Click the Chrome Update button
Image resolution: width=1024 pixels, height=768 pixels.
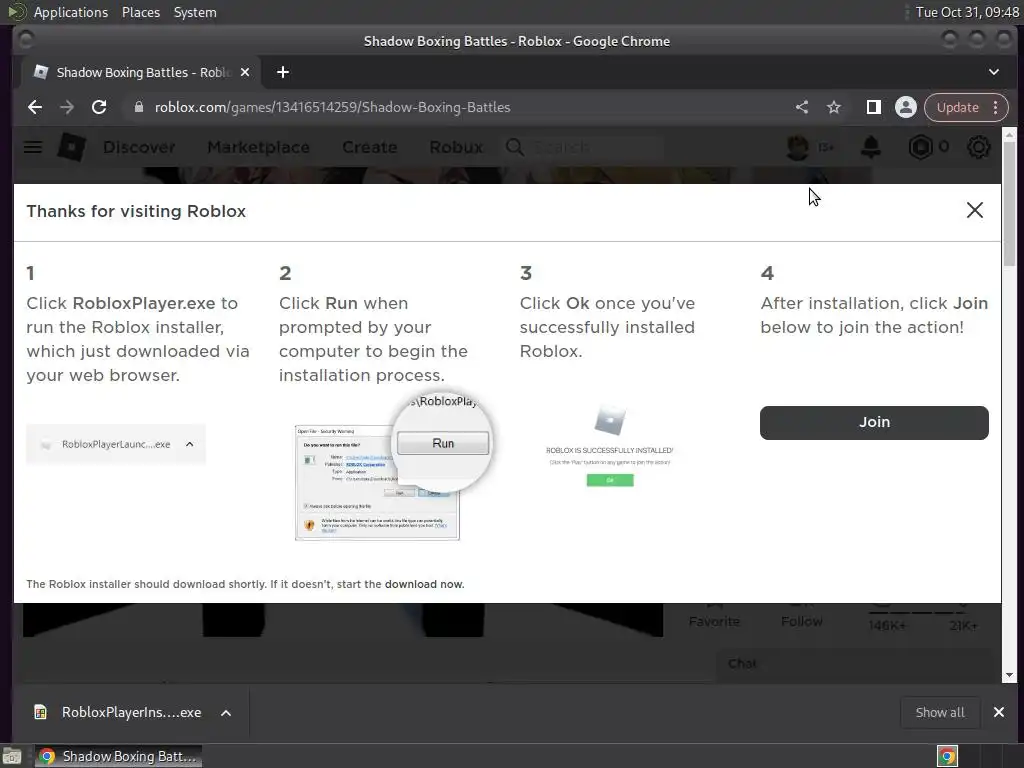pyautogui.click(x=957, y=107)
